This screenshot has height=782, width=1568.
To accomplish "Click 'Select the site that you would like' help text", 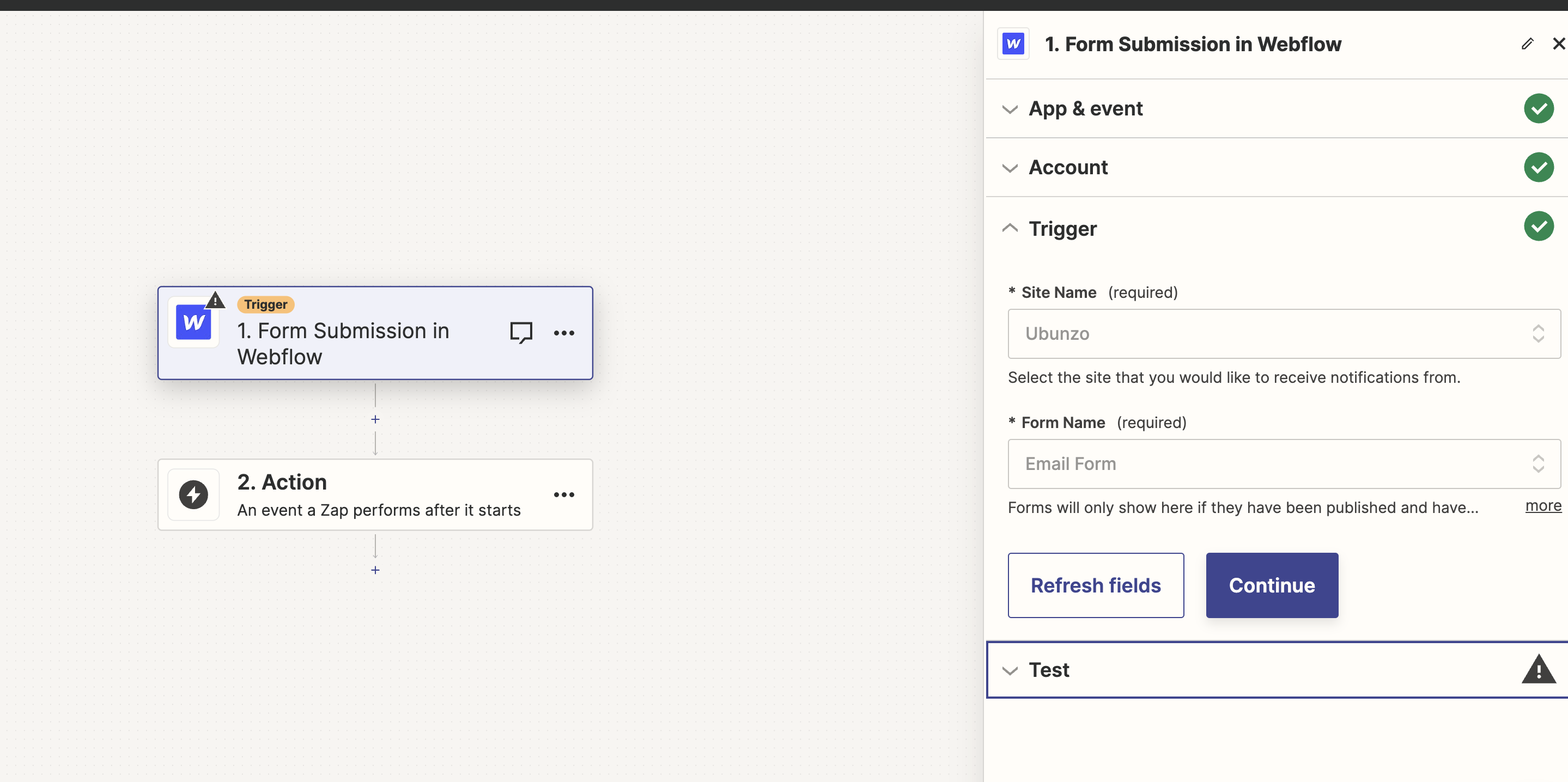I will 1234,377.
